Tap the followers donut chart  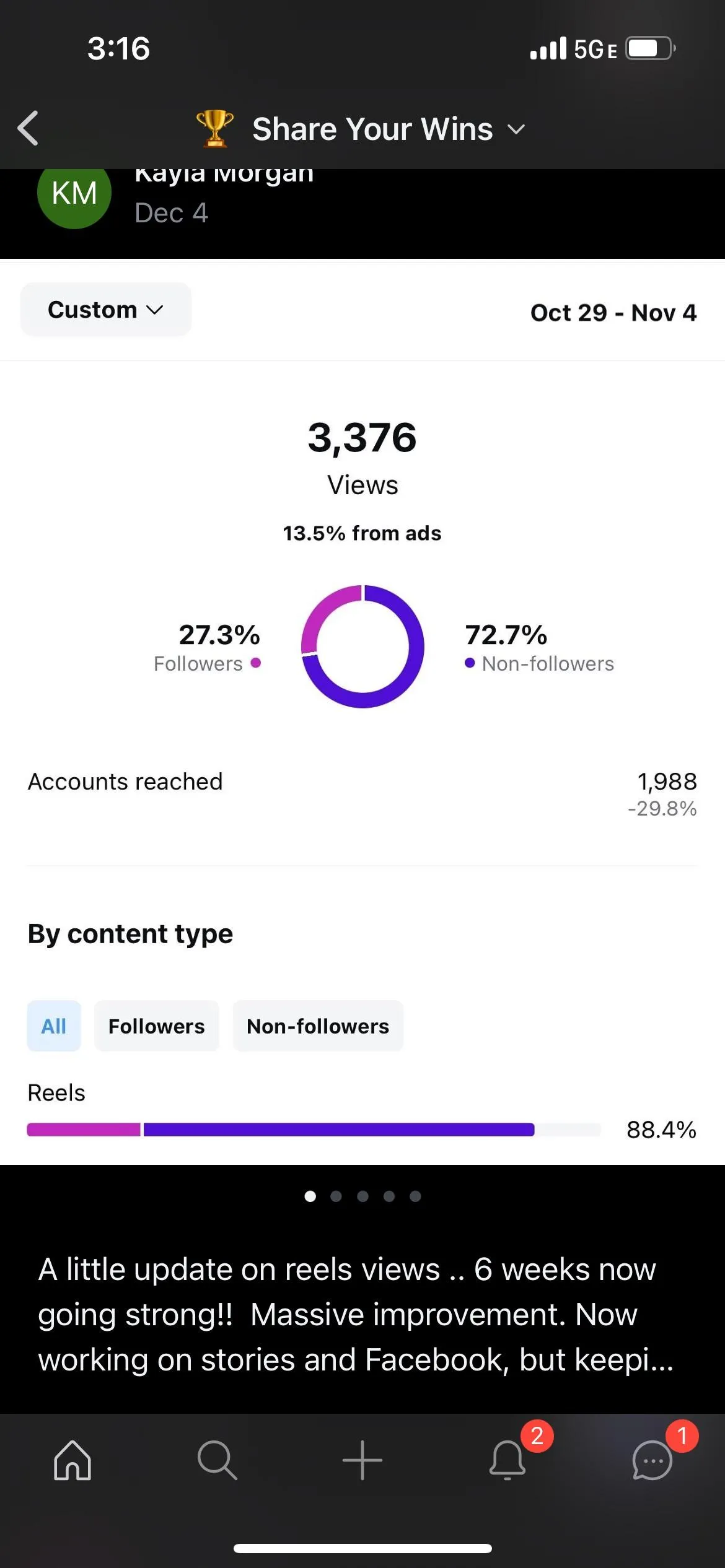[362, 646]
